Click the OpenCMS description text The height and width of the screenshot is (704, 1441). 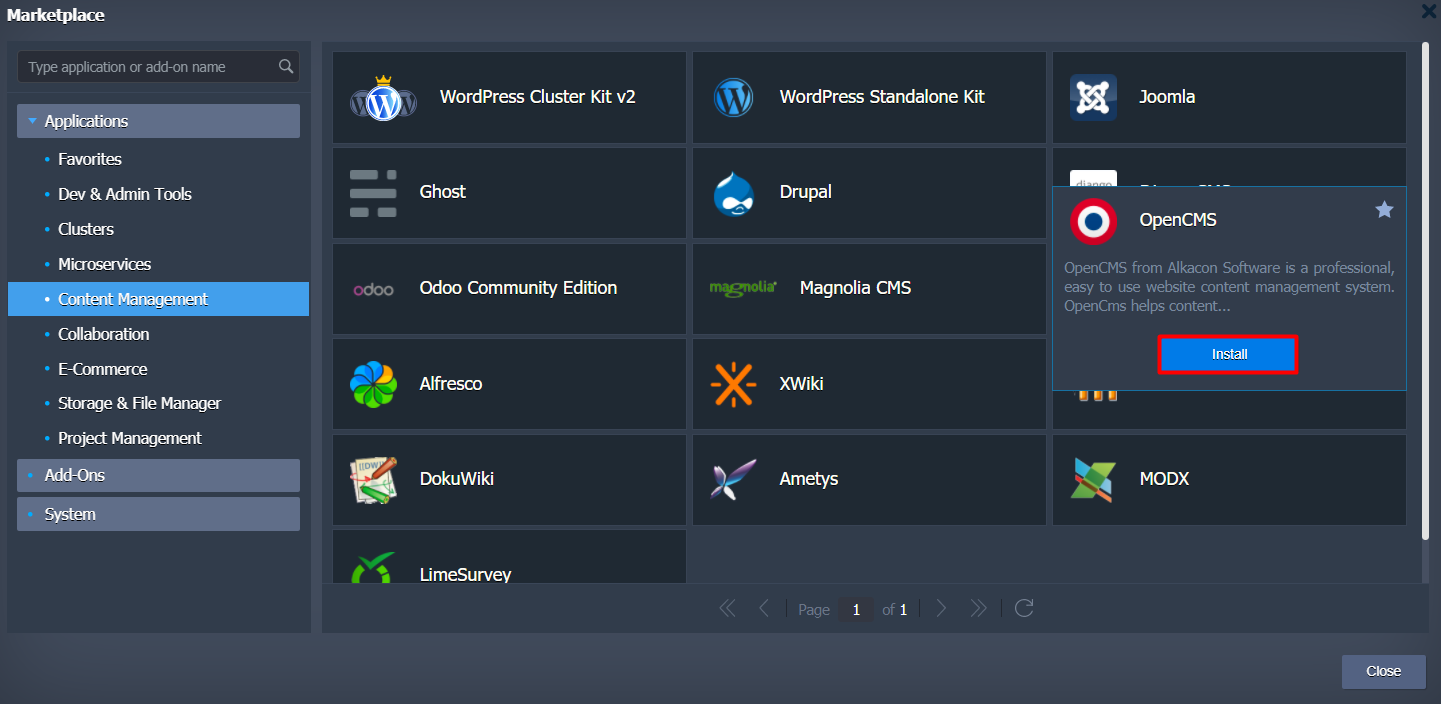pyautogui.click(x=1229, y=287)
